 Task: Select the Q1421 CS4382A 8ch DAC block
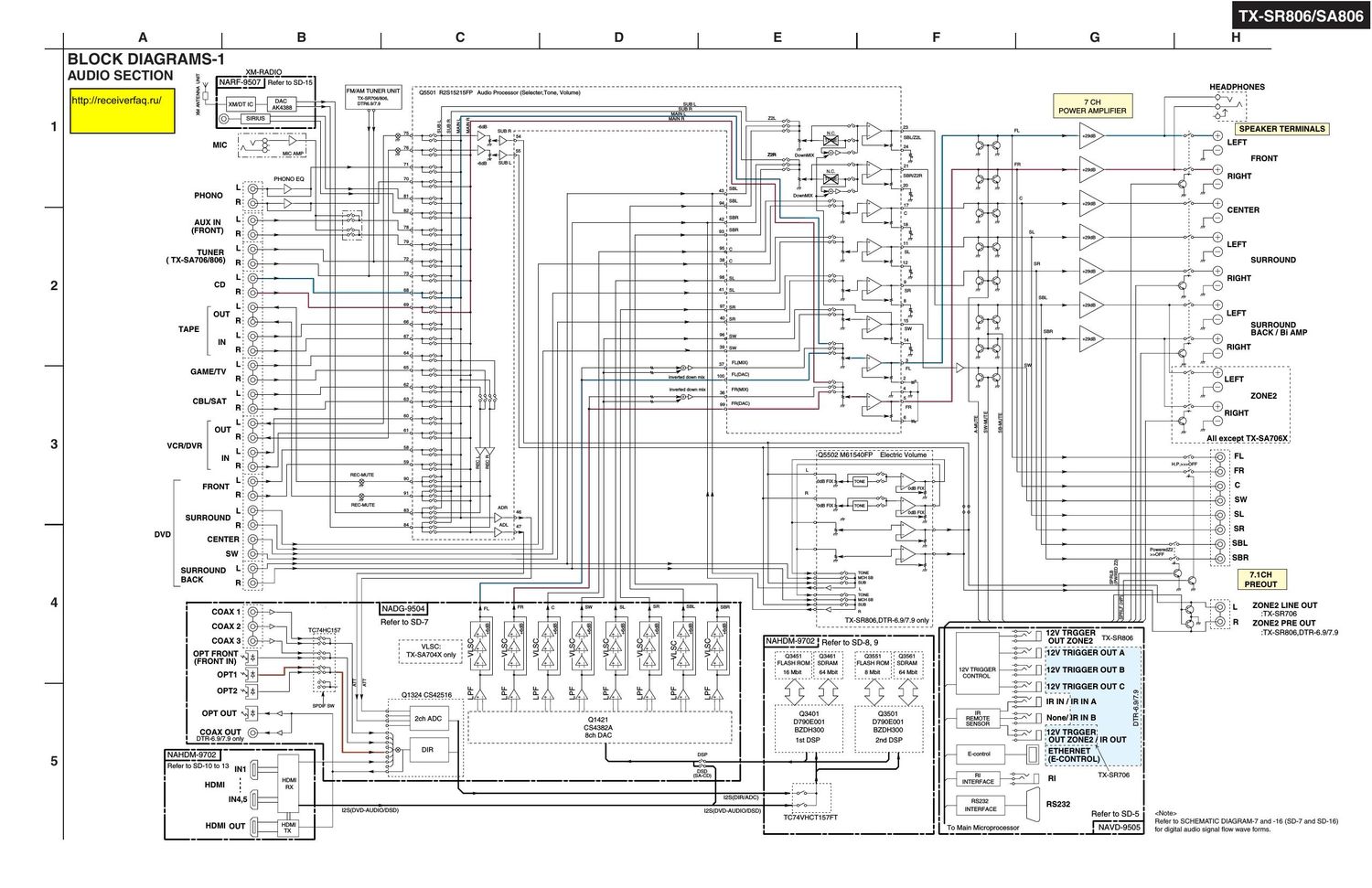coord(599,727)
